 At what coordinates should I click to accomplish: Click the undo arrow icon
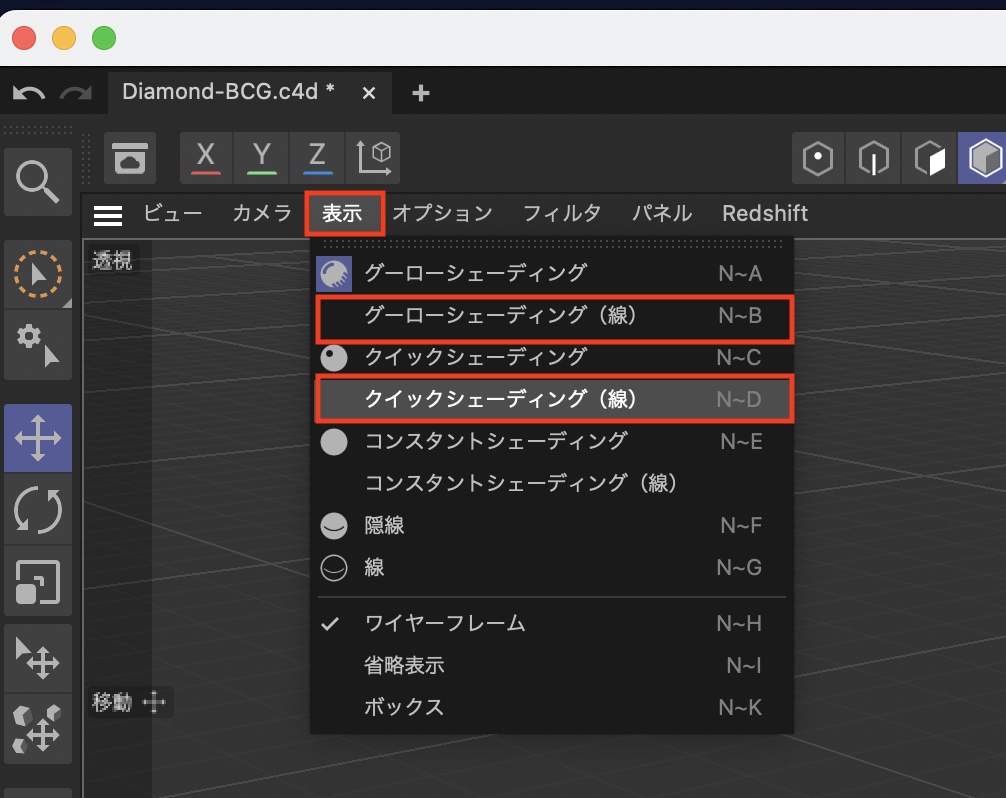28,93
